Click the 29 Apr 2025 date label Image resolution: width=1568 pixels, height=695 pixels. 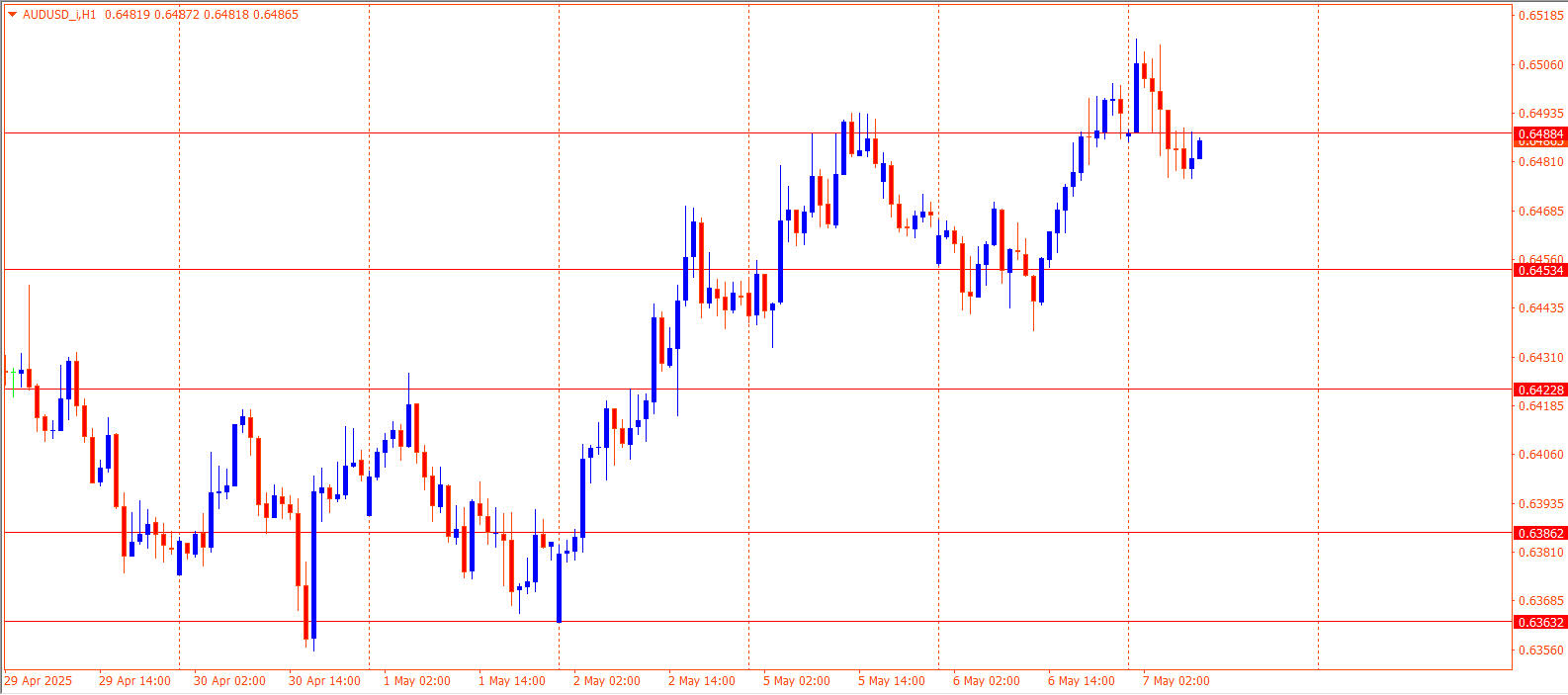coord(39,681)
